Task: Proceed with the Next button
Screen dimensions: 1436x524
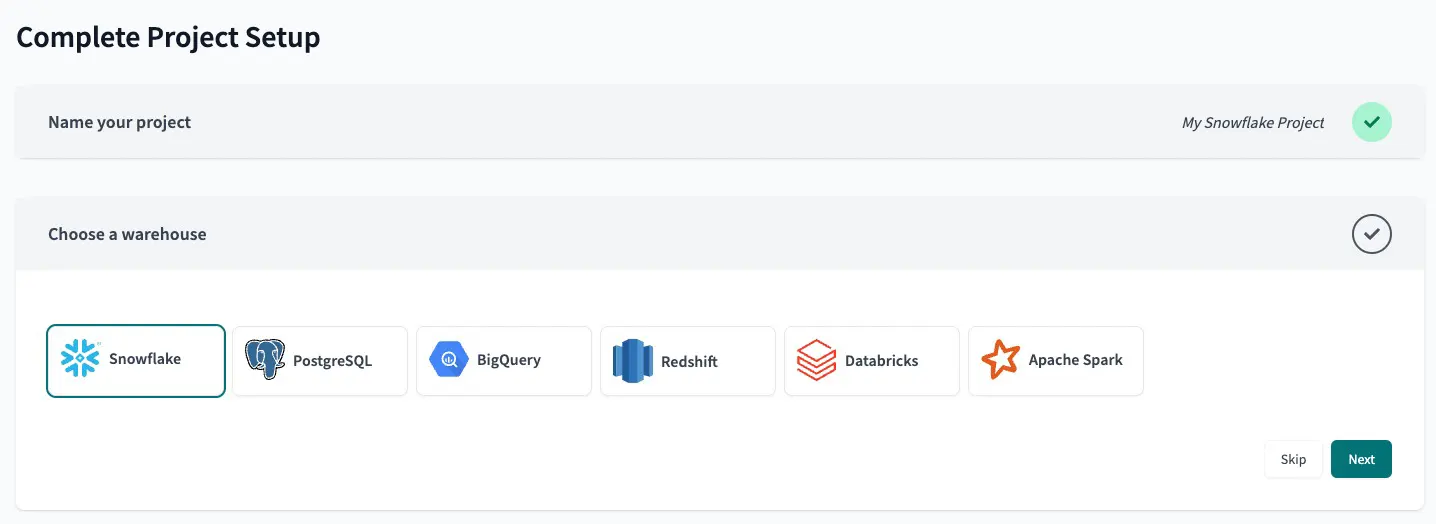Action: point(1361,459)
